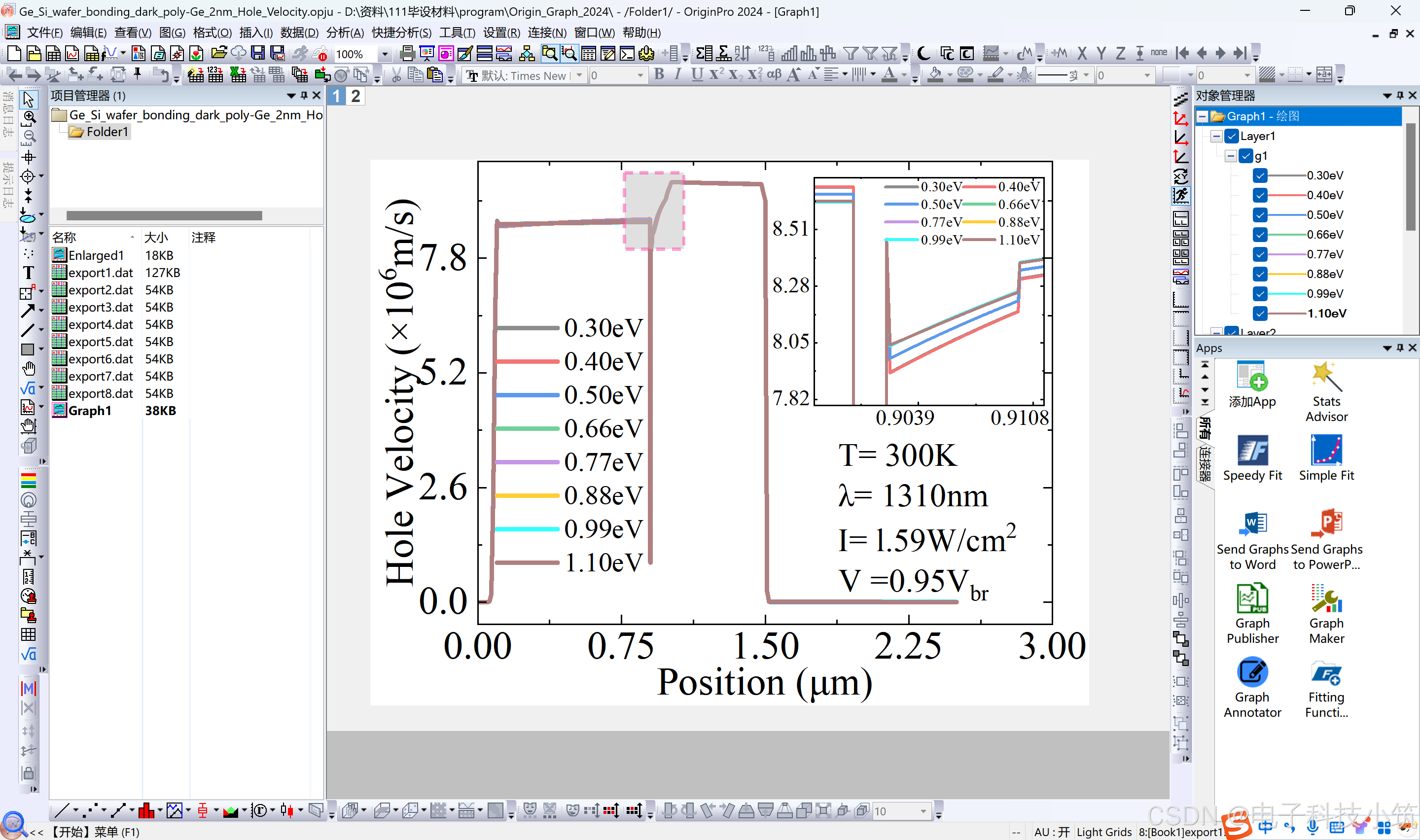Select the Pointer arrow tool

point(28,99)
